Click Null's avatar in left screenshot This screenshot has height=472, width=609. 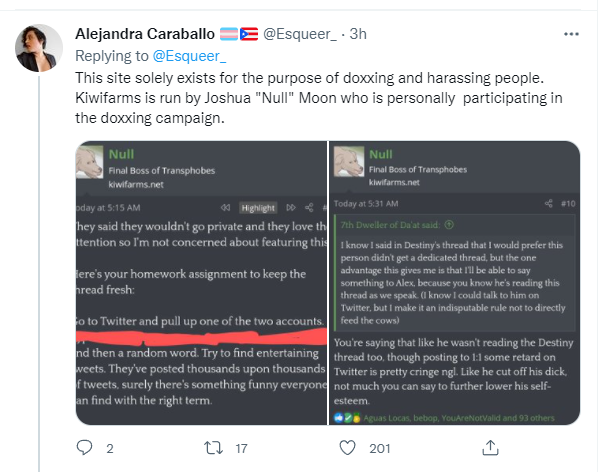click(90, 164)
